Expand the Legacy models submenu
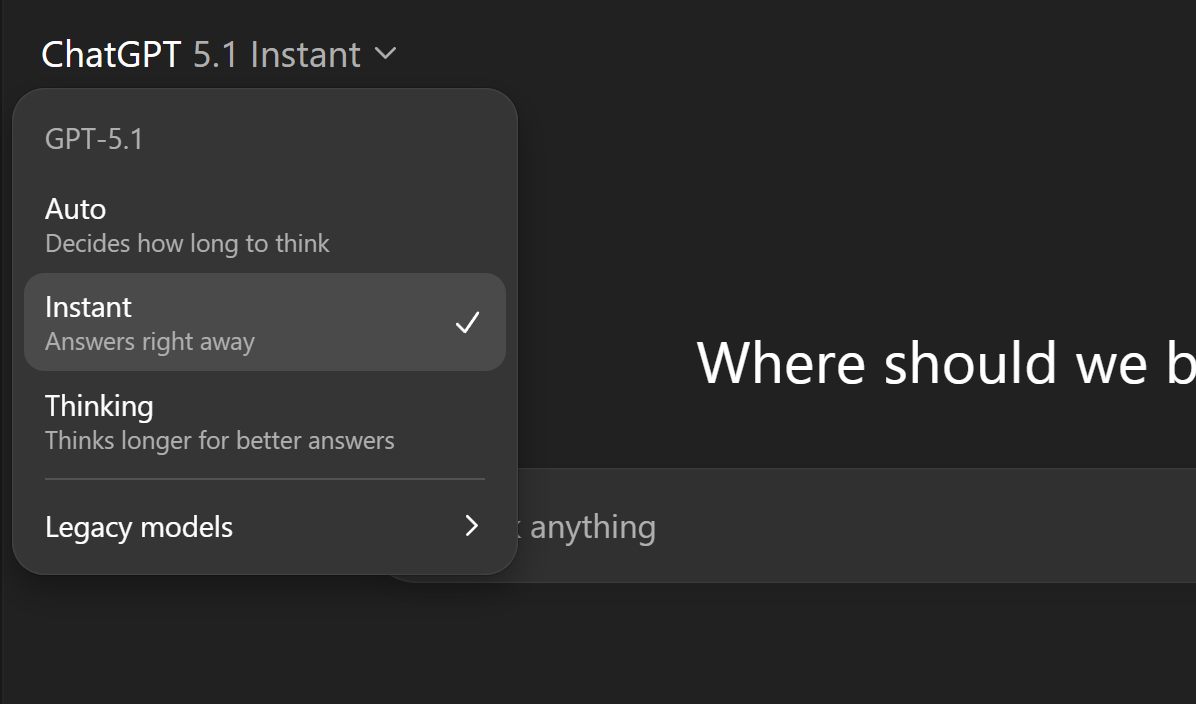This screenshot has height=704, width=1196. click(139, 527)
